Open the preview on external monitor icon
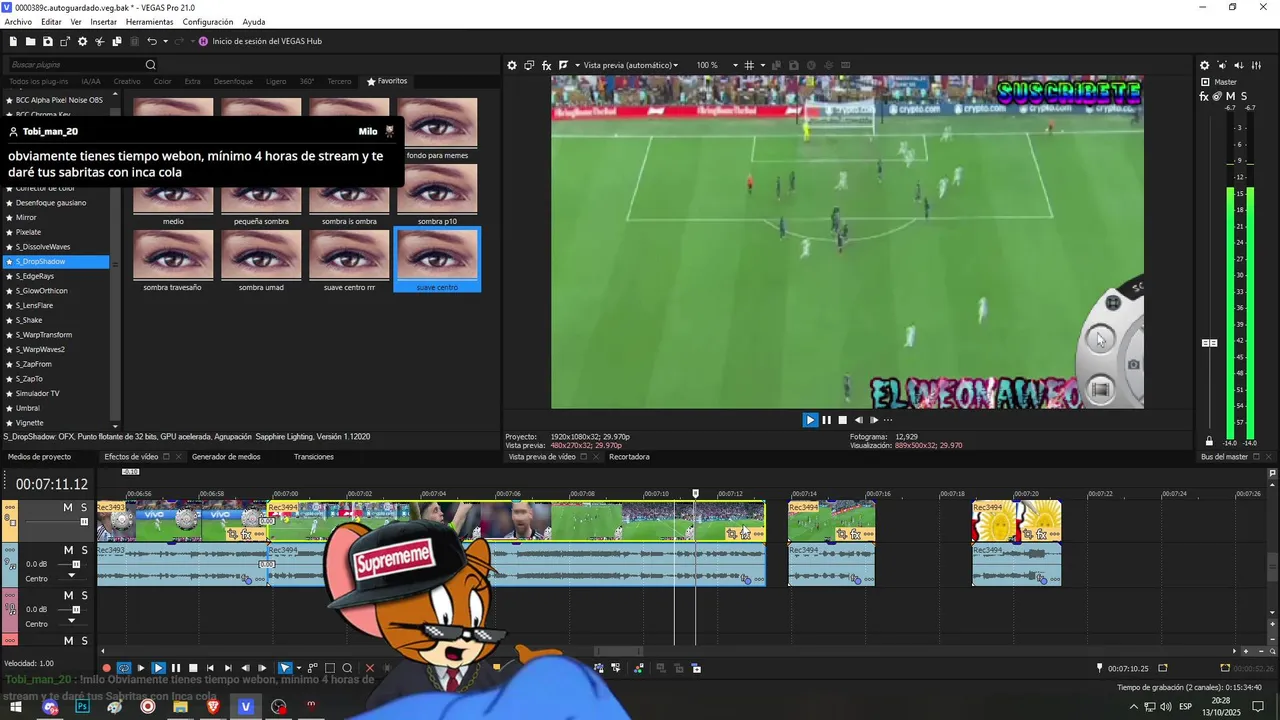The width and height of the screenshot is (1280, 720). (529, 65)
